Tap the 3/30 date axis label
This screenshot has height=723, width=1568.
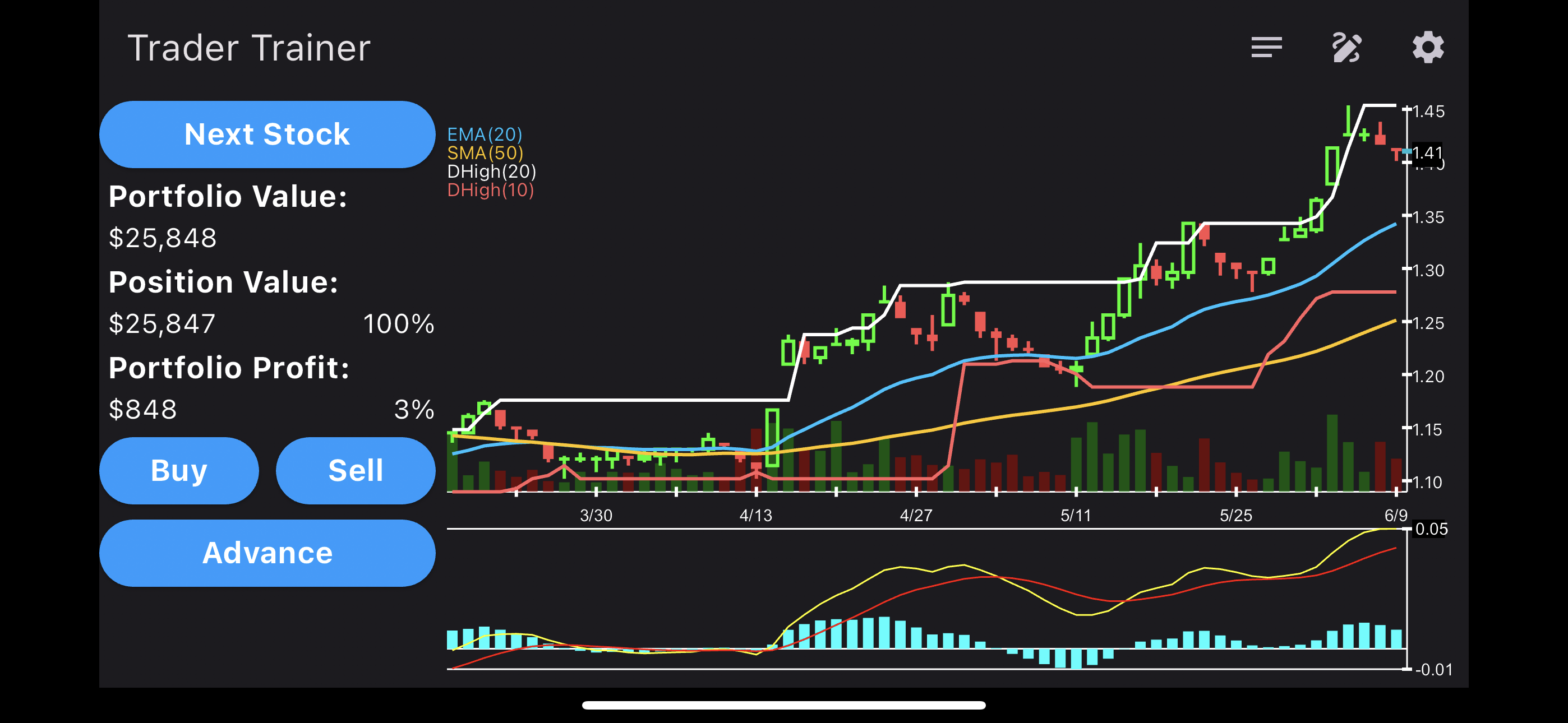pos(596,516)
